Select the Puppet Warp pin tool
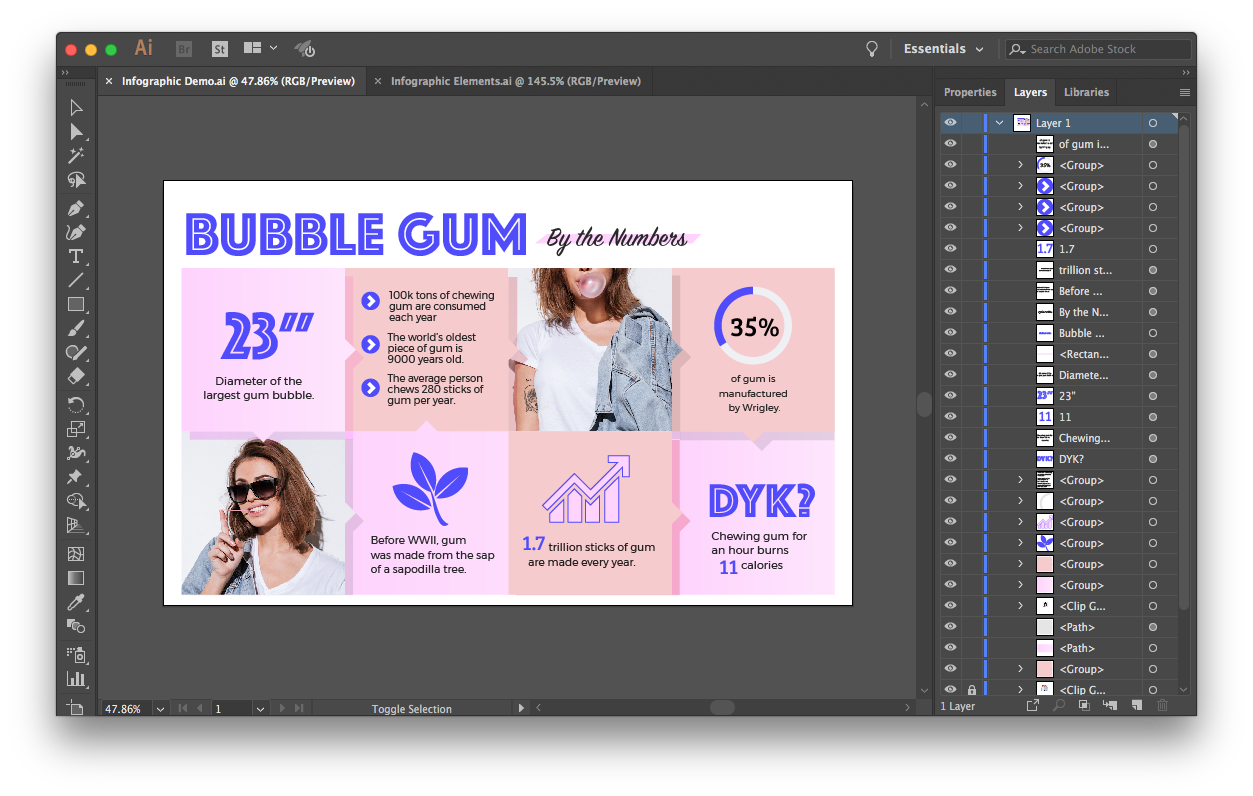The height and width of the screenshot is (796, 1253). point(76,477)
